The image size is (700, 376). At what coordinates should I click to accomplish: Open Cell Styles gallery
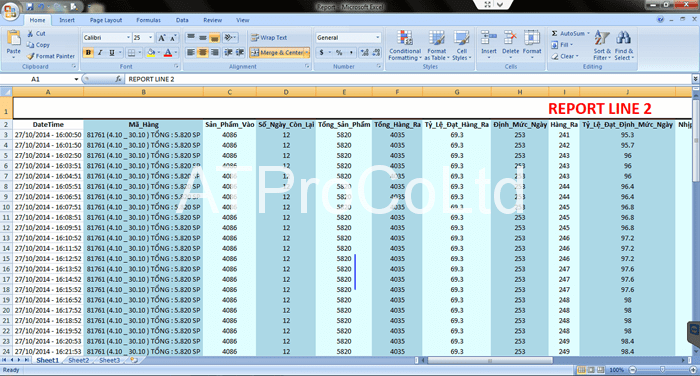click(462, 46)
